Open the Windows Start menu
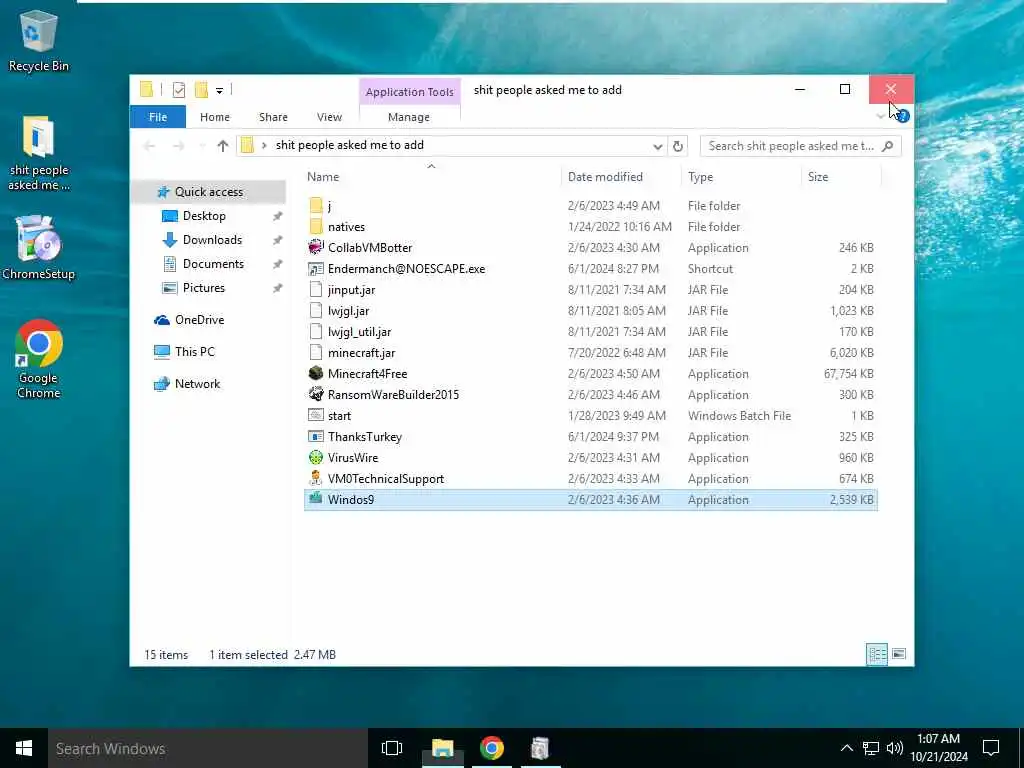The width and height of the screenshot is (1024, 768). [x=24, y=748]
